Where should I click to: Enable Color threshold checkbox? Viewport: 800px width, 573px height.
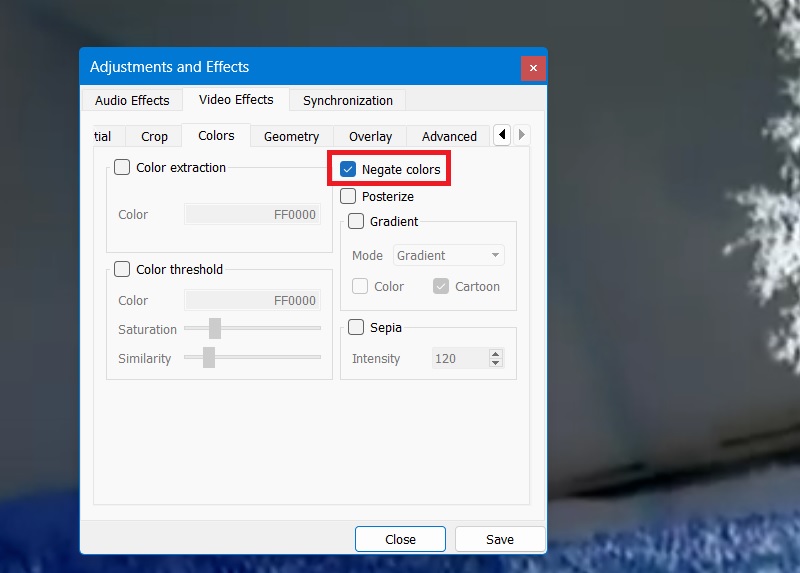[x=122, y=269]
